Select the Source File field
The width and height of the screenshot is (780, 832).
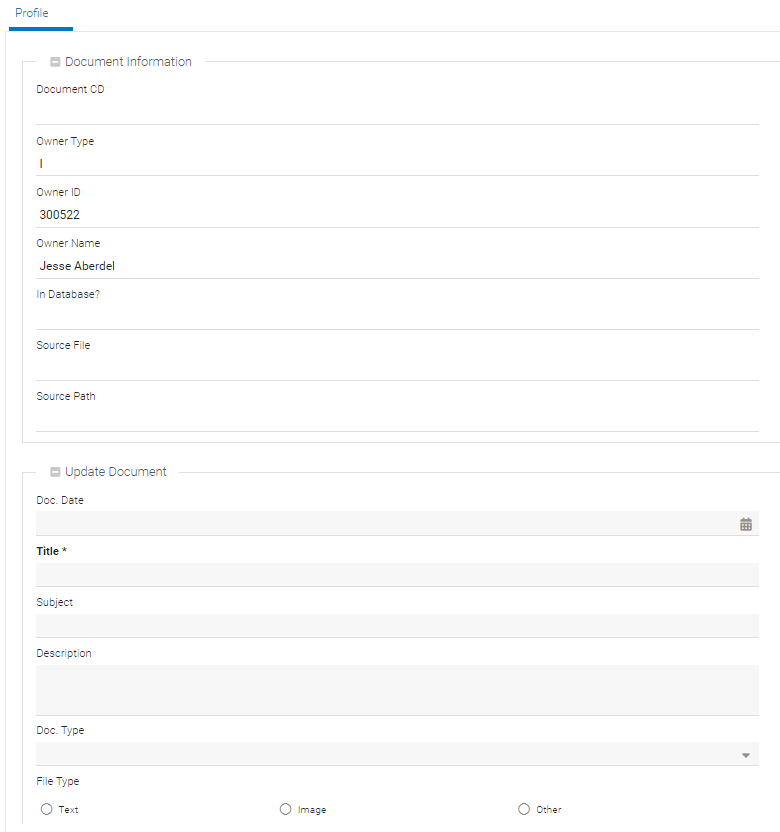click(x=397, y=368)
